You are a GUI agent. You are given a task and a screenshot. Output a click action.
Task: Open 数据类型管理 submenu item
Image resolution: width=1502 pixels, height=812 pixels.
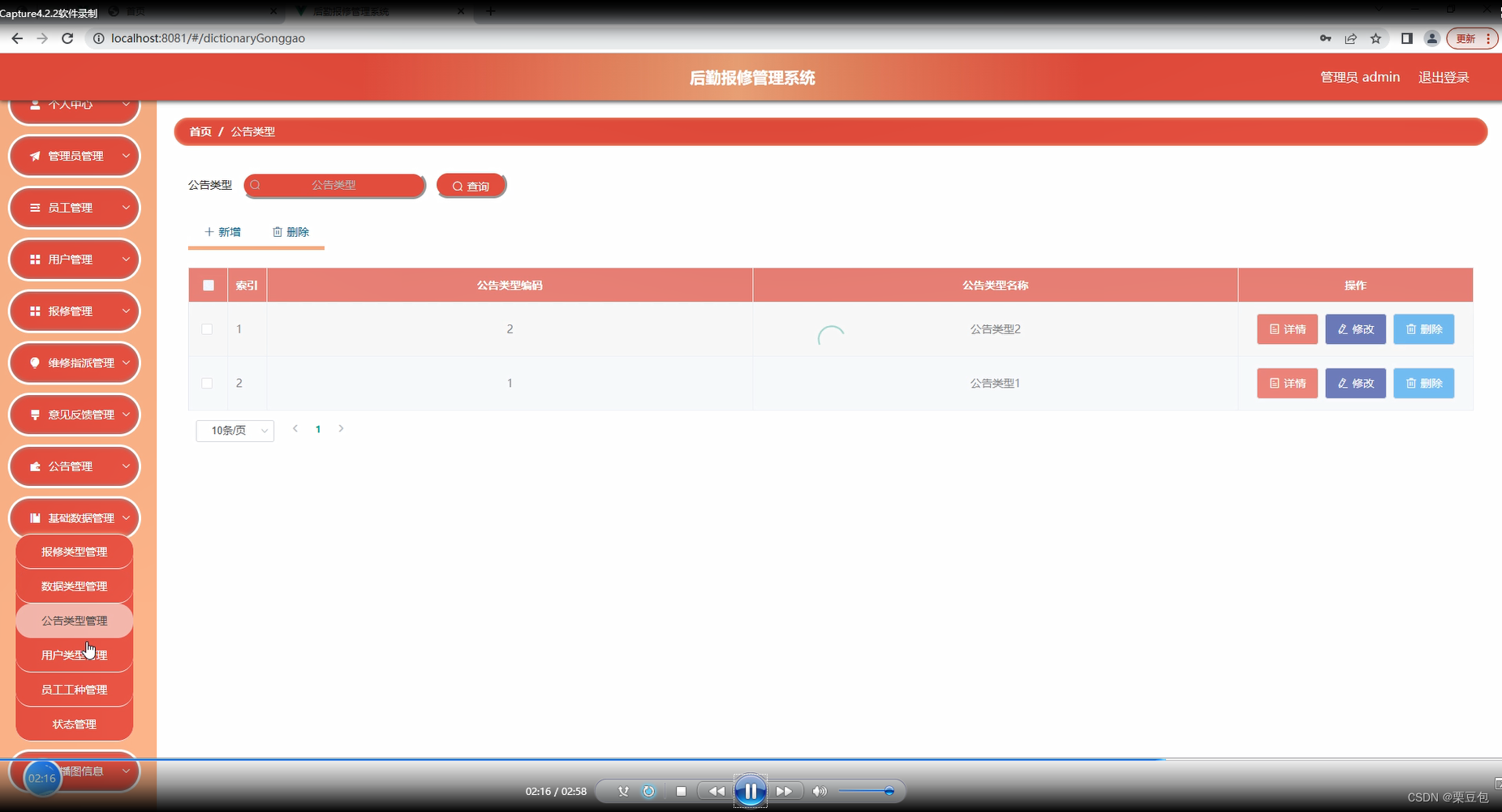[x=75, y=586]
